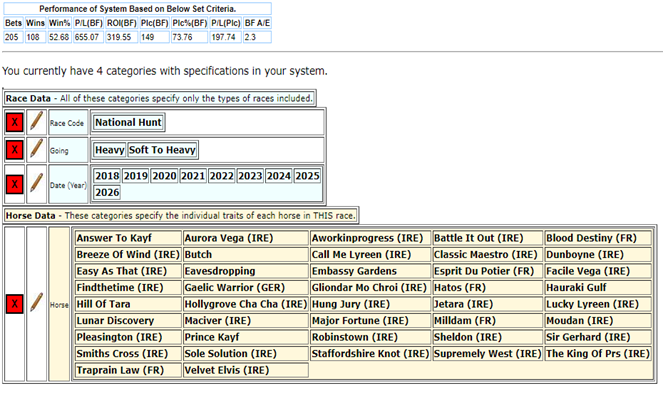This screenshot has width=663, height=398.
Task: Click horse Aurora Vega (IRE)
Action: 246,238
